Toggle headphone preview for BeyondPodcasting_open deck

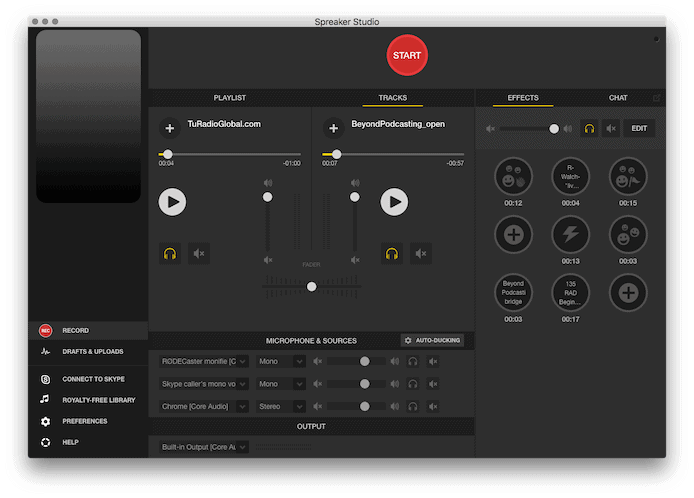click(x=392, y=254)
